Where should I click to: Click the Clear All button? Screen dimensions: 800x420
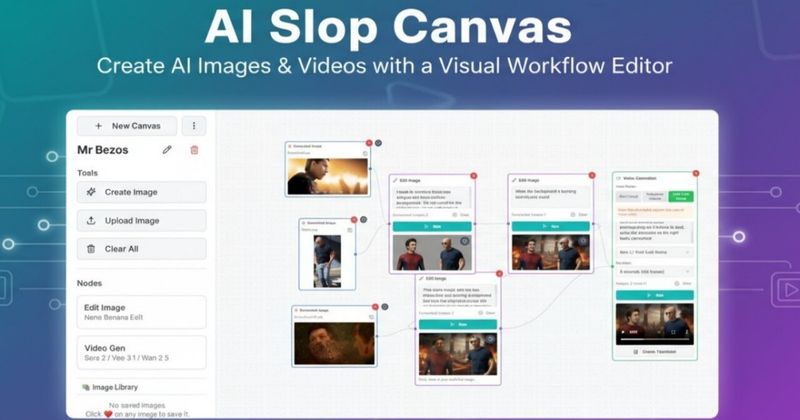[x=142, y=249]
